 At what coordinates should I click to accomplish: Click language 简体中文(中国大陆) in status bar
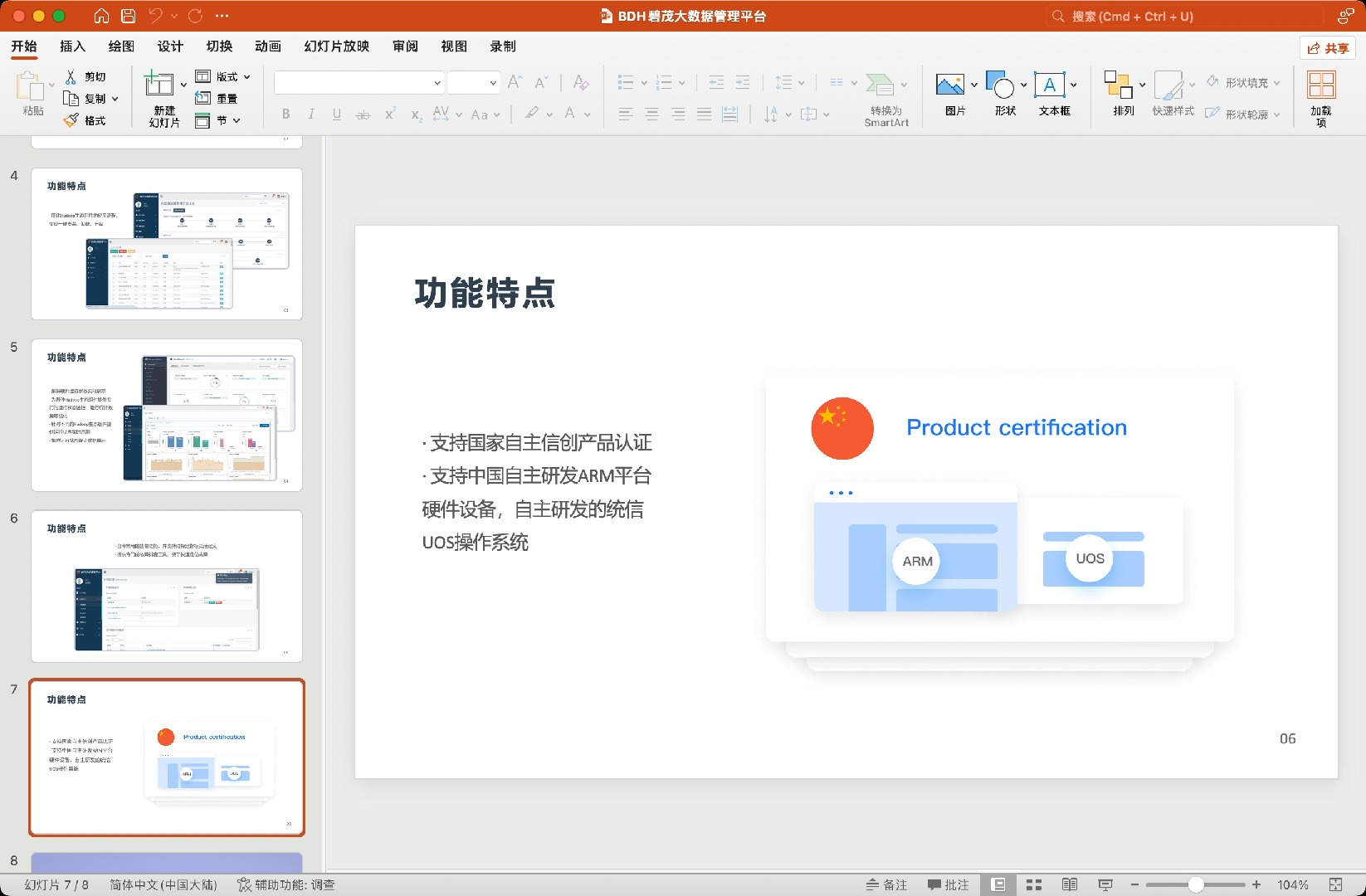point(163,884)
